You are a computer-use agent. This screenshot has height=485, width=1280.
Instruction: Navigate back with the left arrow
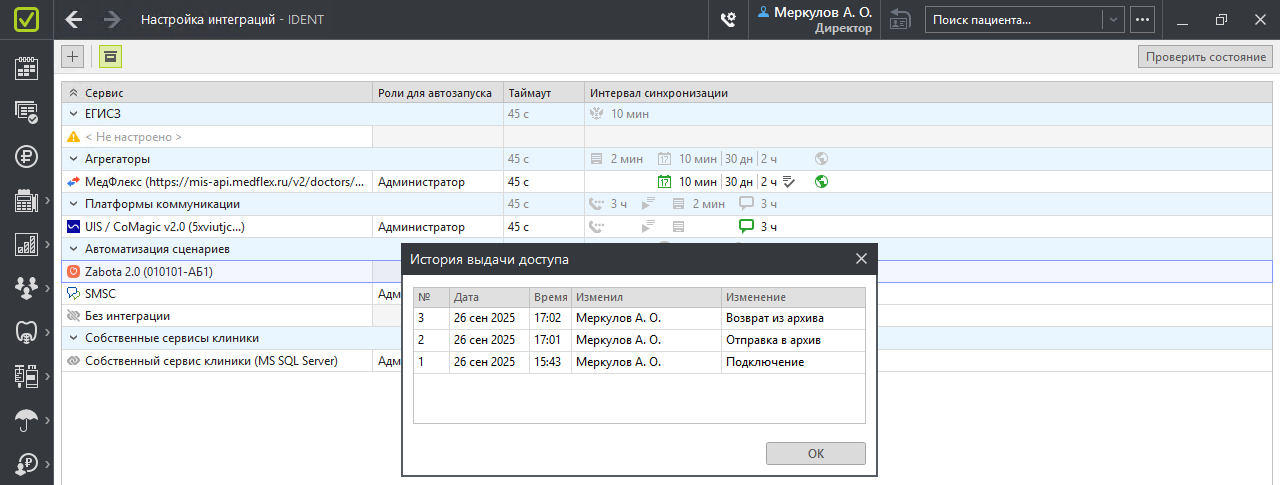[x=73, y=20]
